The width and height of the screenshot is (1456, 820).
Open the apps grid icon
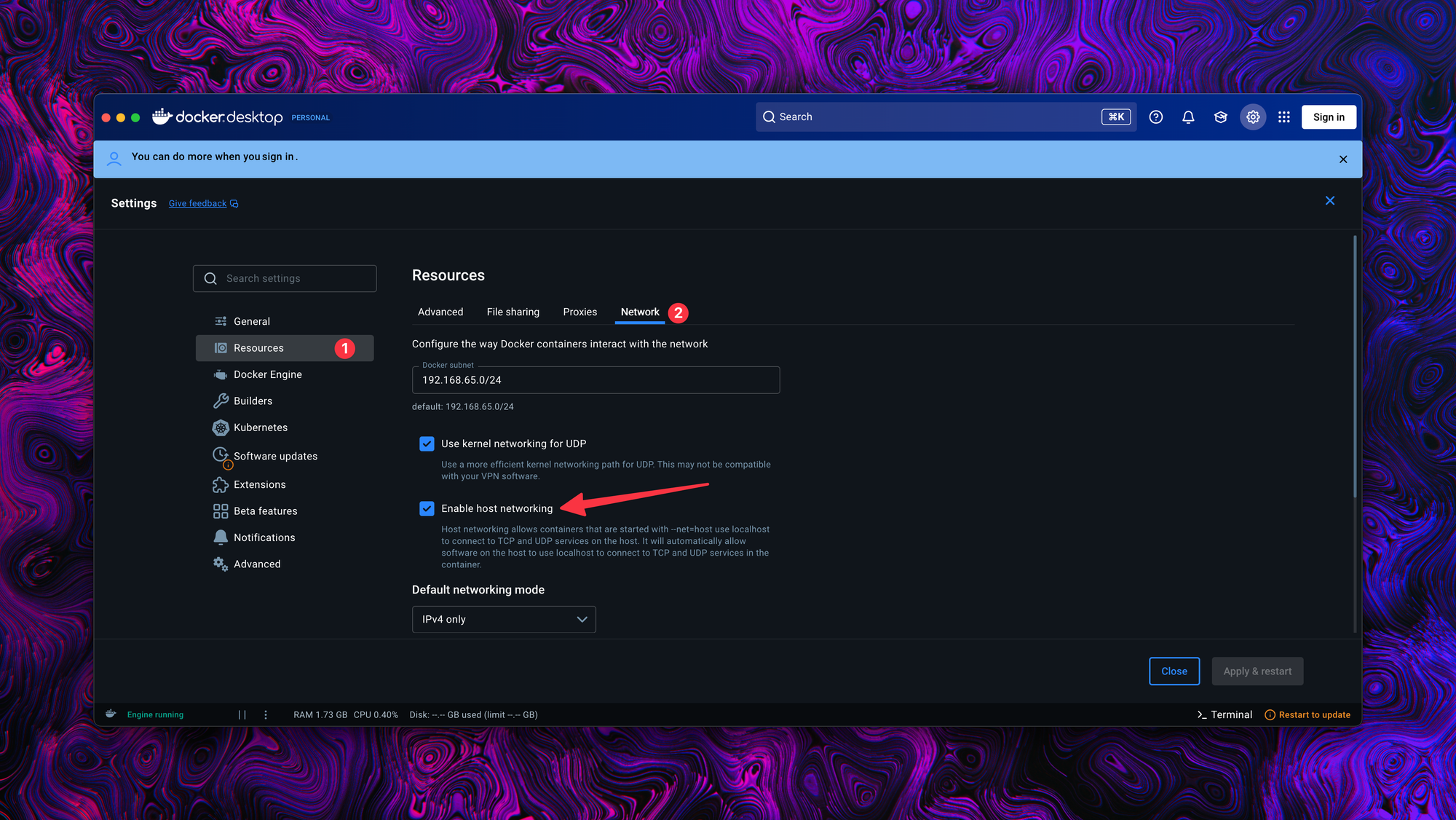click(x=1284, y=117)
